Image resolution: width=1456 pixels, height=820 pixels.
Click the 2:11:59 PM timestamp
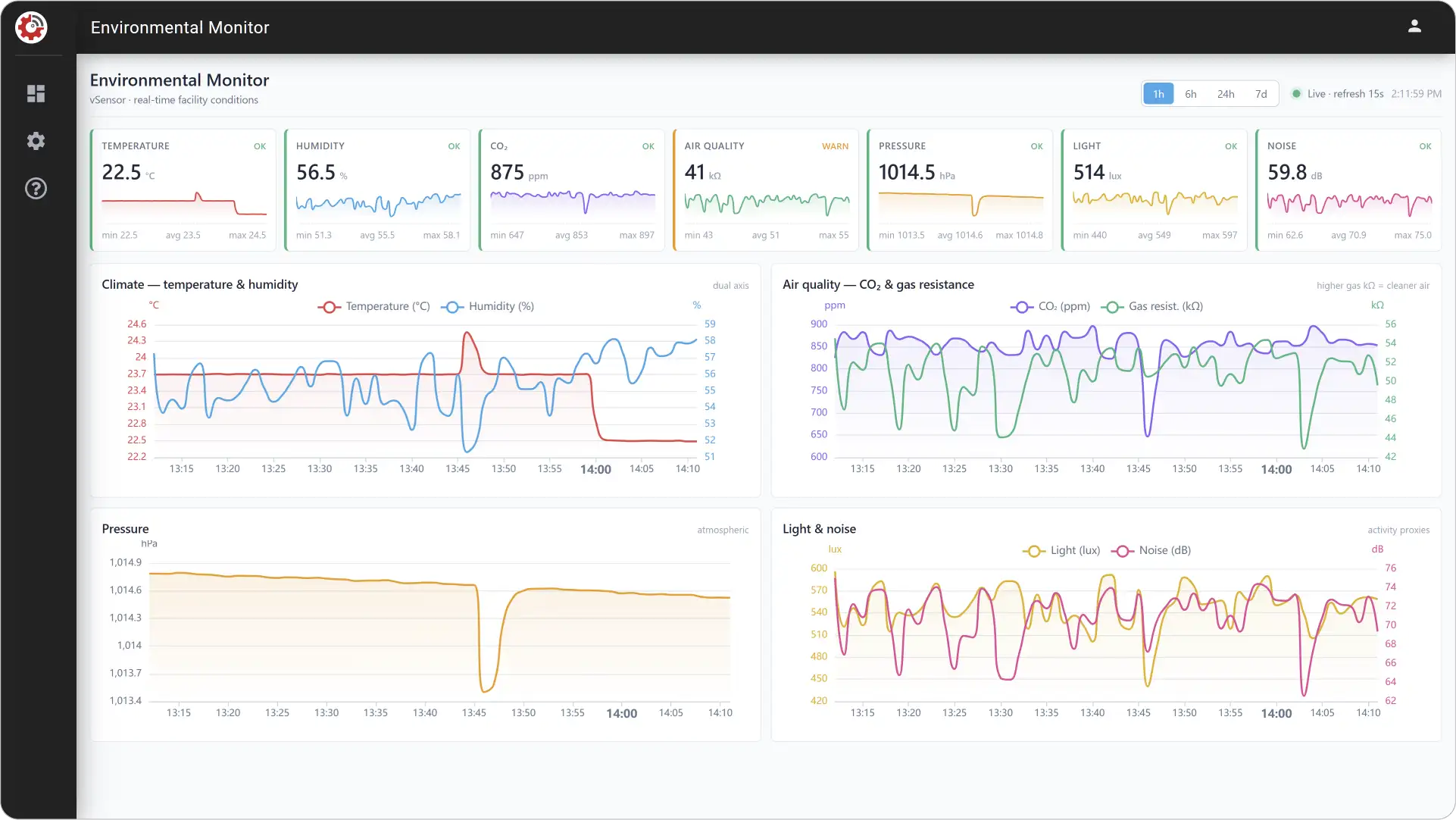[1416, 94]
